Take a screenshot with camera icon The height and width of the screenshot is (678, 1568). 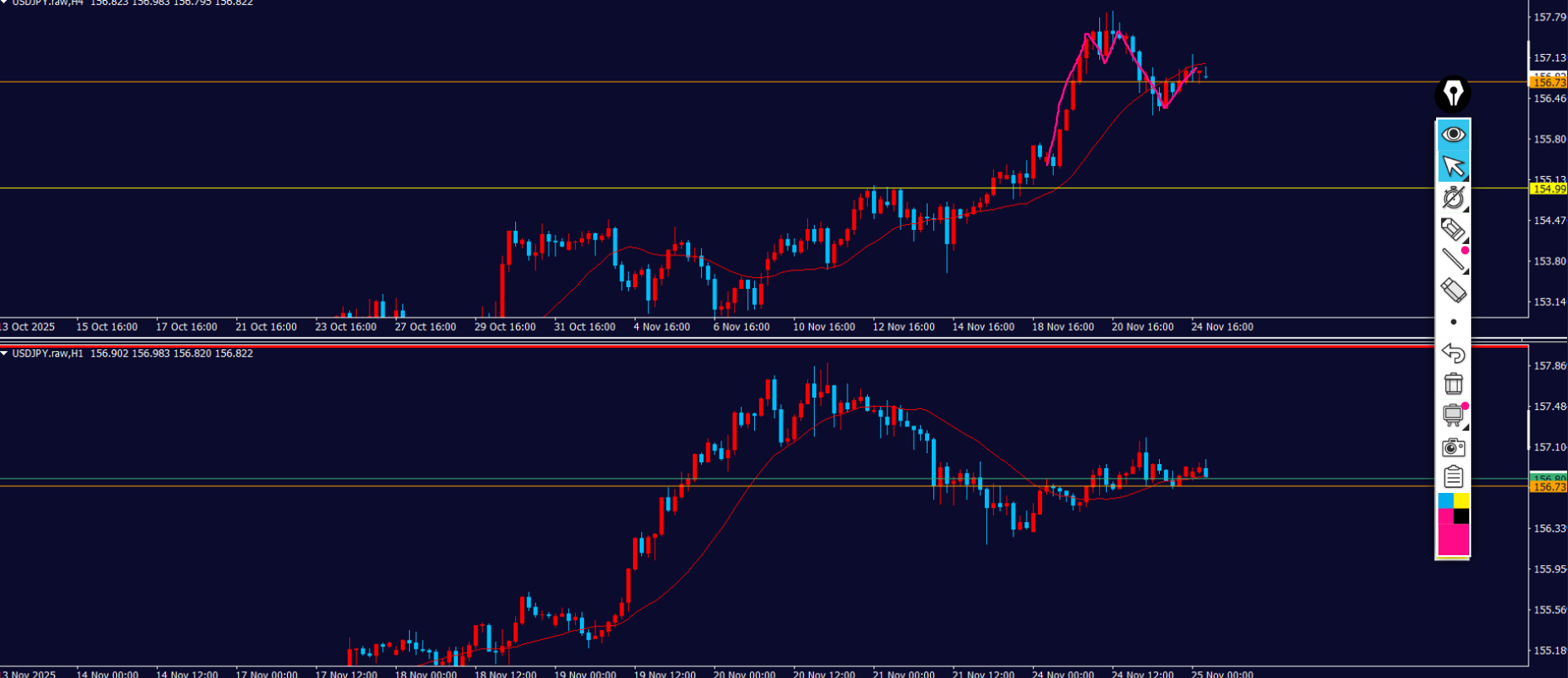pos(1453,447)
